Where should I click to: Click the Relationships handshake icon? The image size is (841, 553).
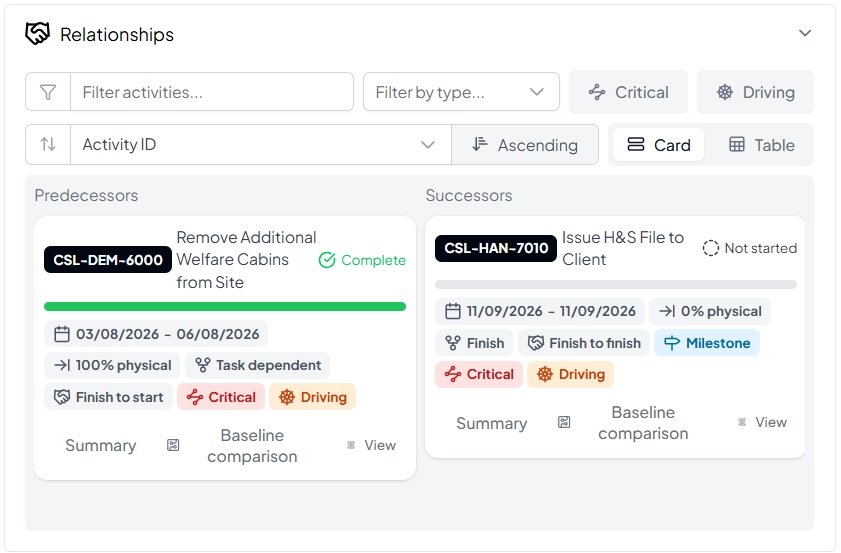[x=38, y=34]
